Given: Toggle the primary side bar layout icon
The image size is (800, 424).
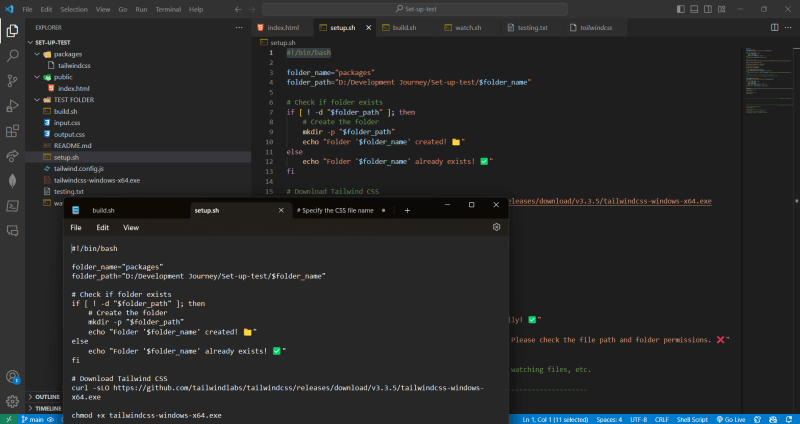Looking at the screenshot, I should point(681,9).
